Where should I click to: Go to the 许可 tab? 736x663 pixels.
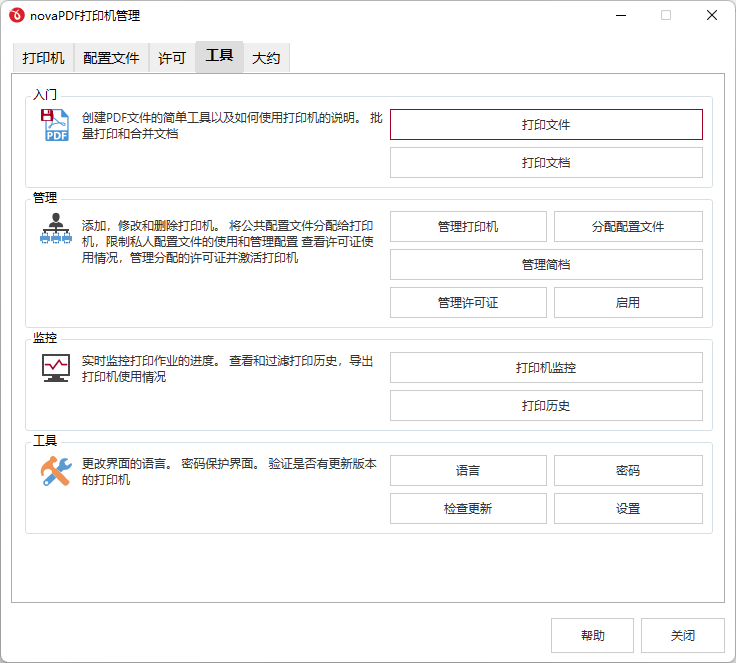click(x=172, y=58)
